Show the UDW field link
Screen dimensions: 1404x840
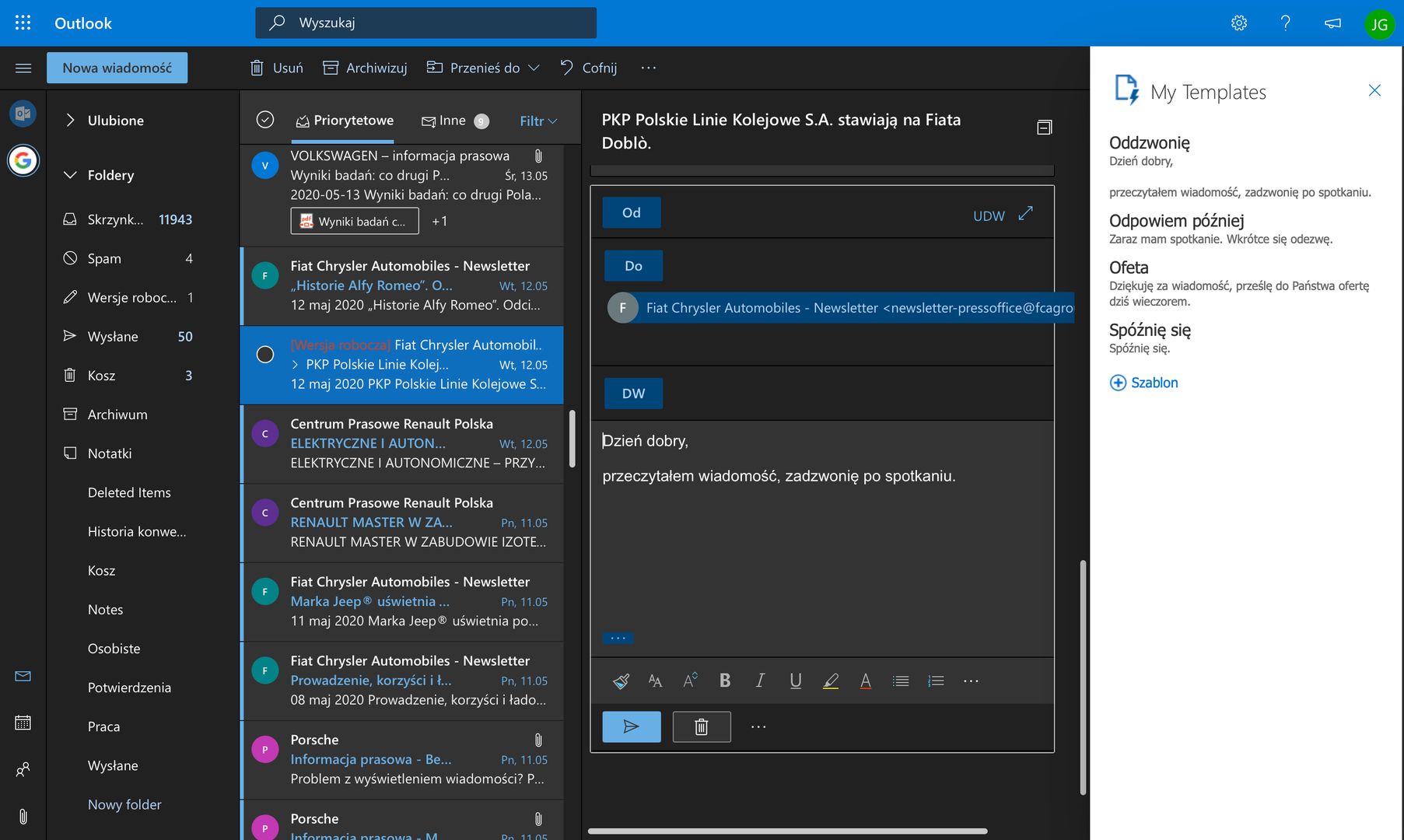coord(989,216)
